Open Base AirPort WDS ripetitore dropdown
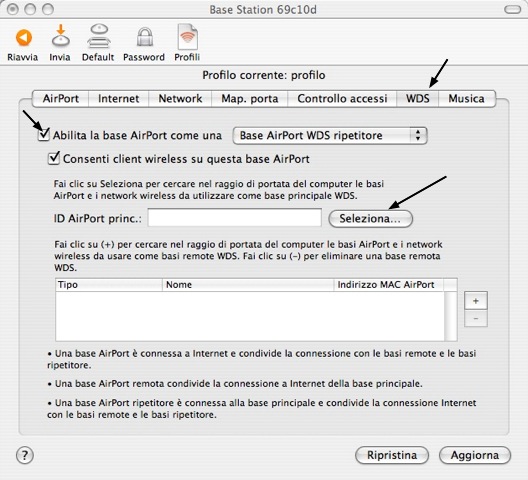 click(330, 136)
